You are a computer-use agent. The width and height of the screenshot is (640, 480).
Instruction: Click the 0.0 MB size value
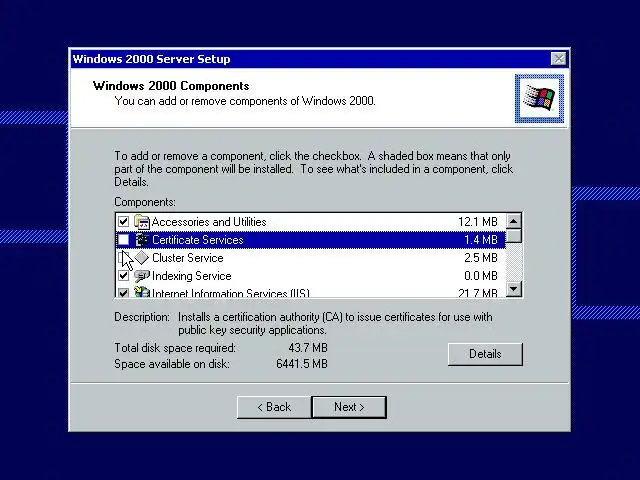pyautogui.click(x=481, y=276)
